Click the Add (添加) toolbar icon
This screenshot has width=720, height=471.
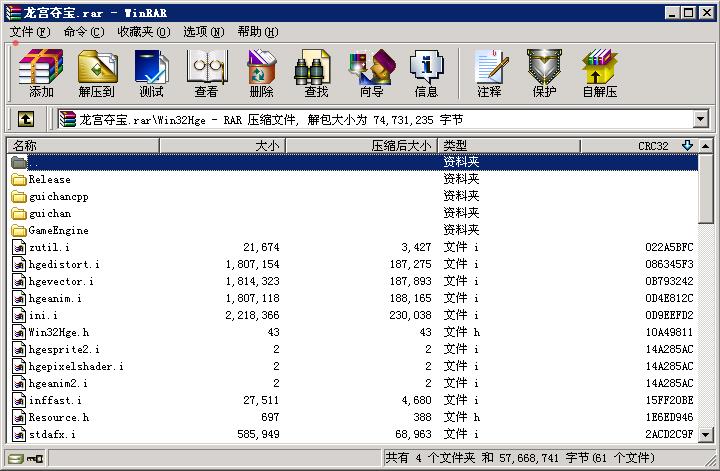click(x=41, y=74)
